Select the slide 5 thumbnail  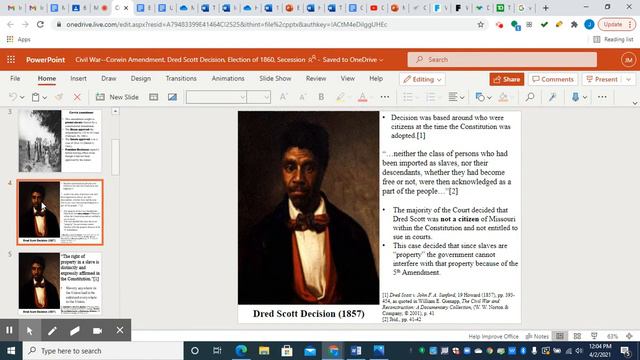[x=60, y=283]
